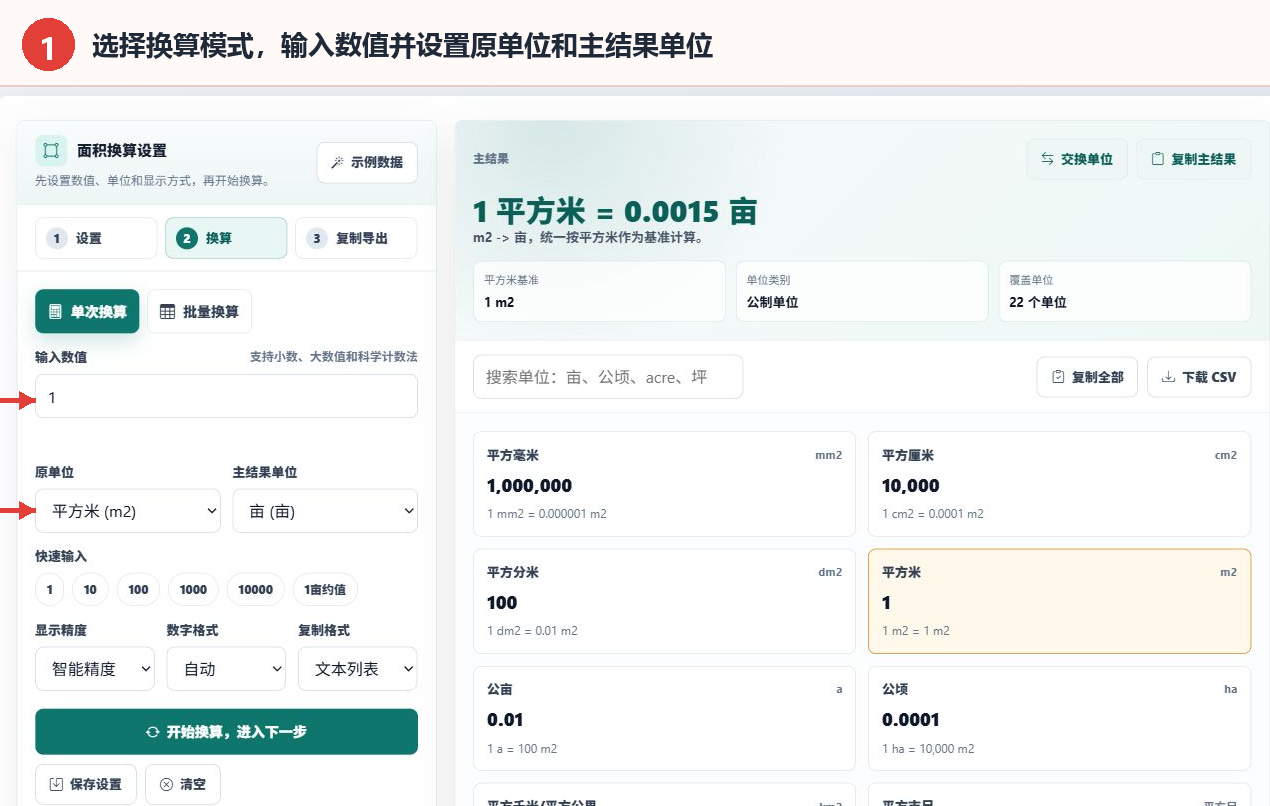Click the circled X icon on 清空
Viewport: 1270px width, 806px height.
click(x=166, y=784)
